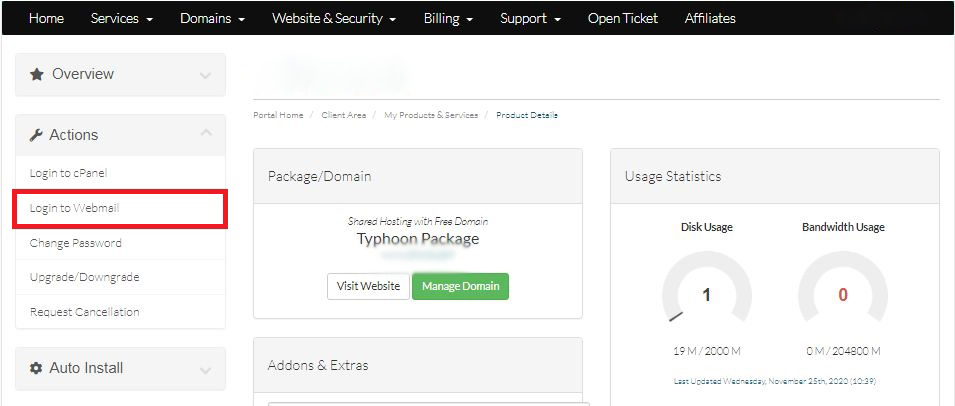Viewport: 955px width, 406px height.
Task: Collapse the Actions panel chevron
Action: (x=205, y=133)
